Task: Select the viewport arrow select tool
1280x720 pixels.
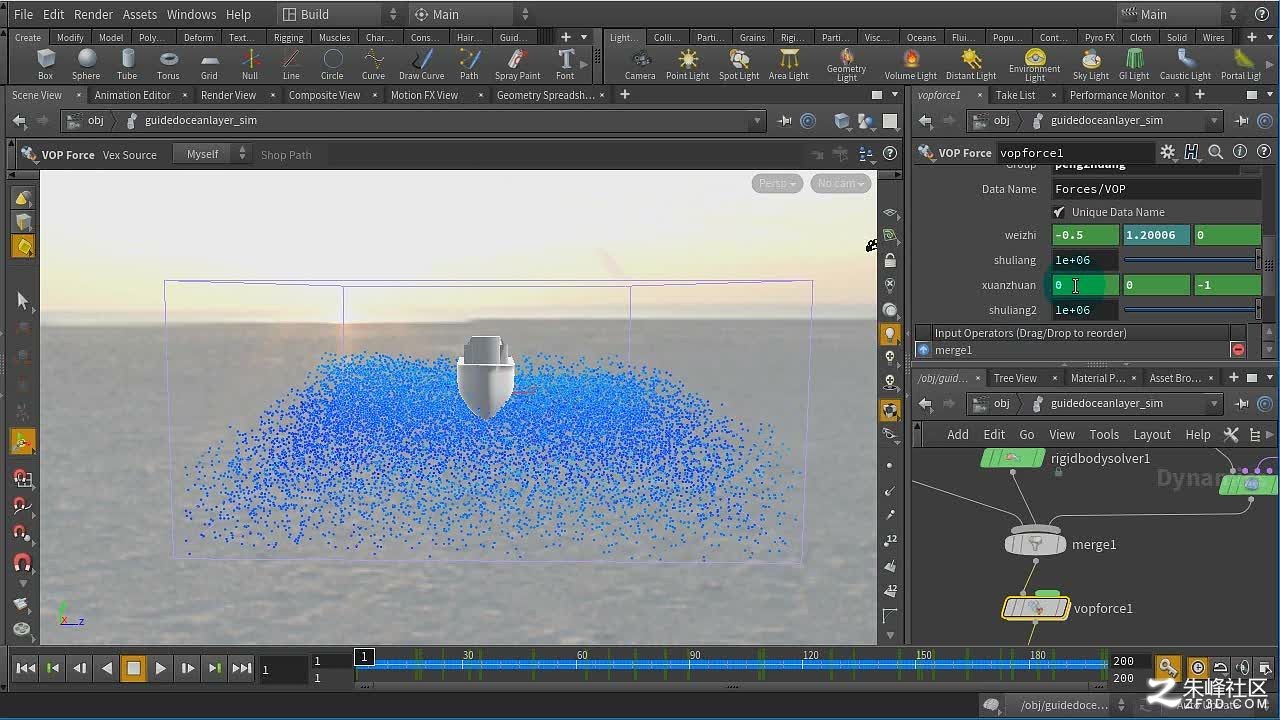Action: tap(22, 301)
